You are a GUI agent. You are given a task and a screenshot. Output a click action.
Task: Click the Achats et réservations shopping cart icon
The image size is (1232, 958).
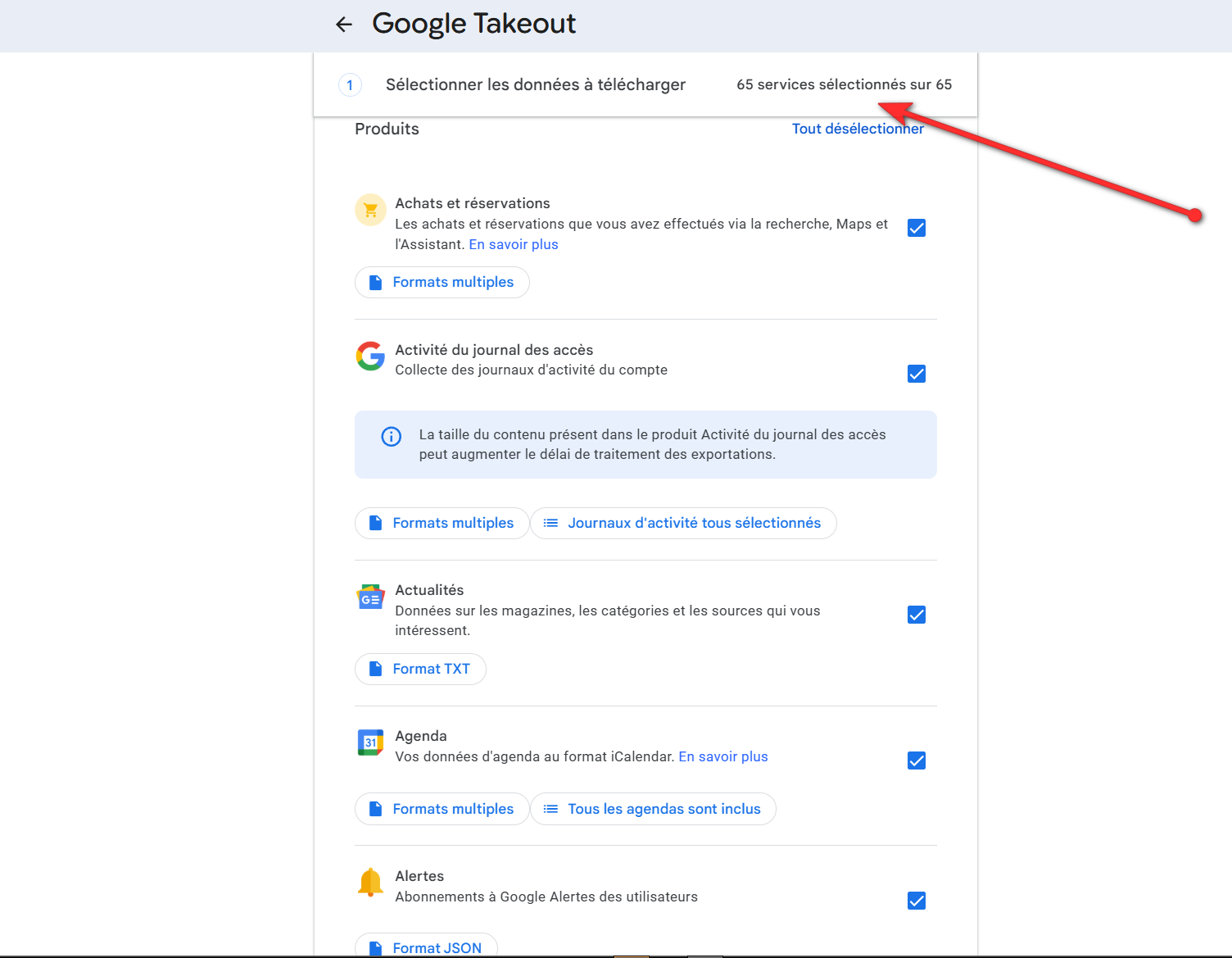click(x=370, y=210)
